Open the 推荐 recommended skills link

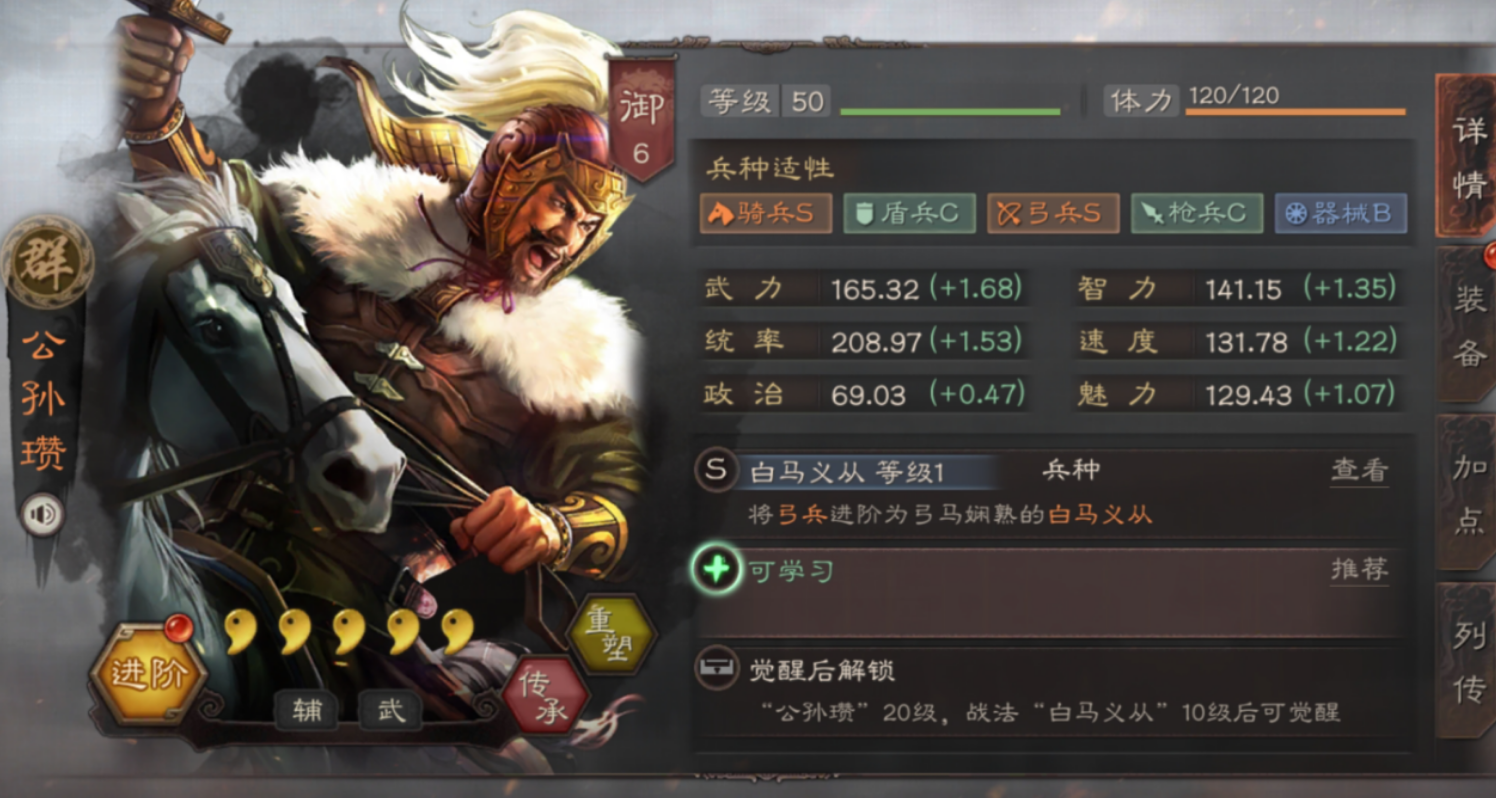click(x=1360, y=569)
